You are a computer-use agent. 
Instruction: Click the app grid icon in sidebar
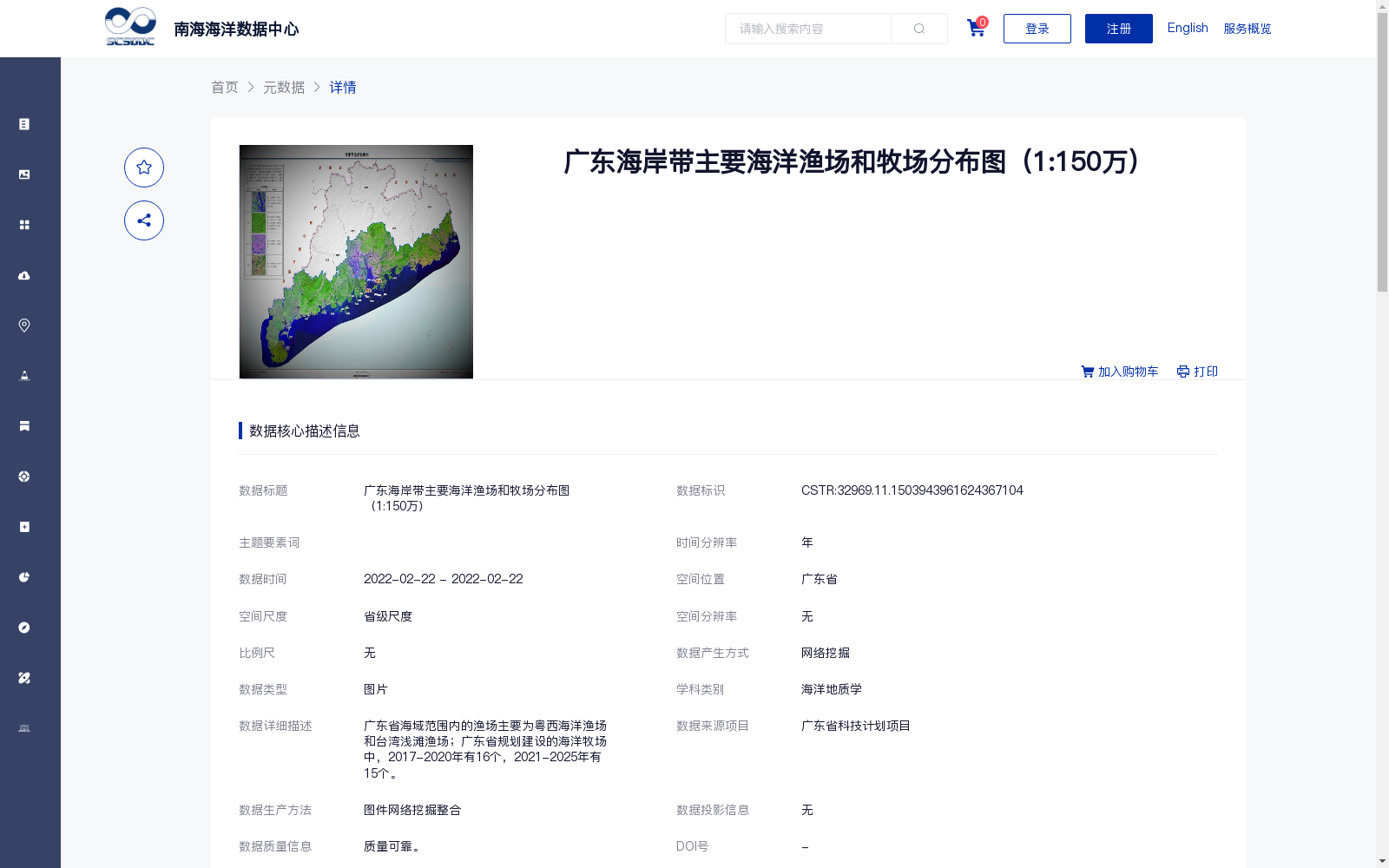[23, 224]
